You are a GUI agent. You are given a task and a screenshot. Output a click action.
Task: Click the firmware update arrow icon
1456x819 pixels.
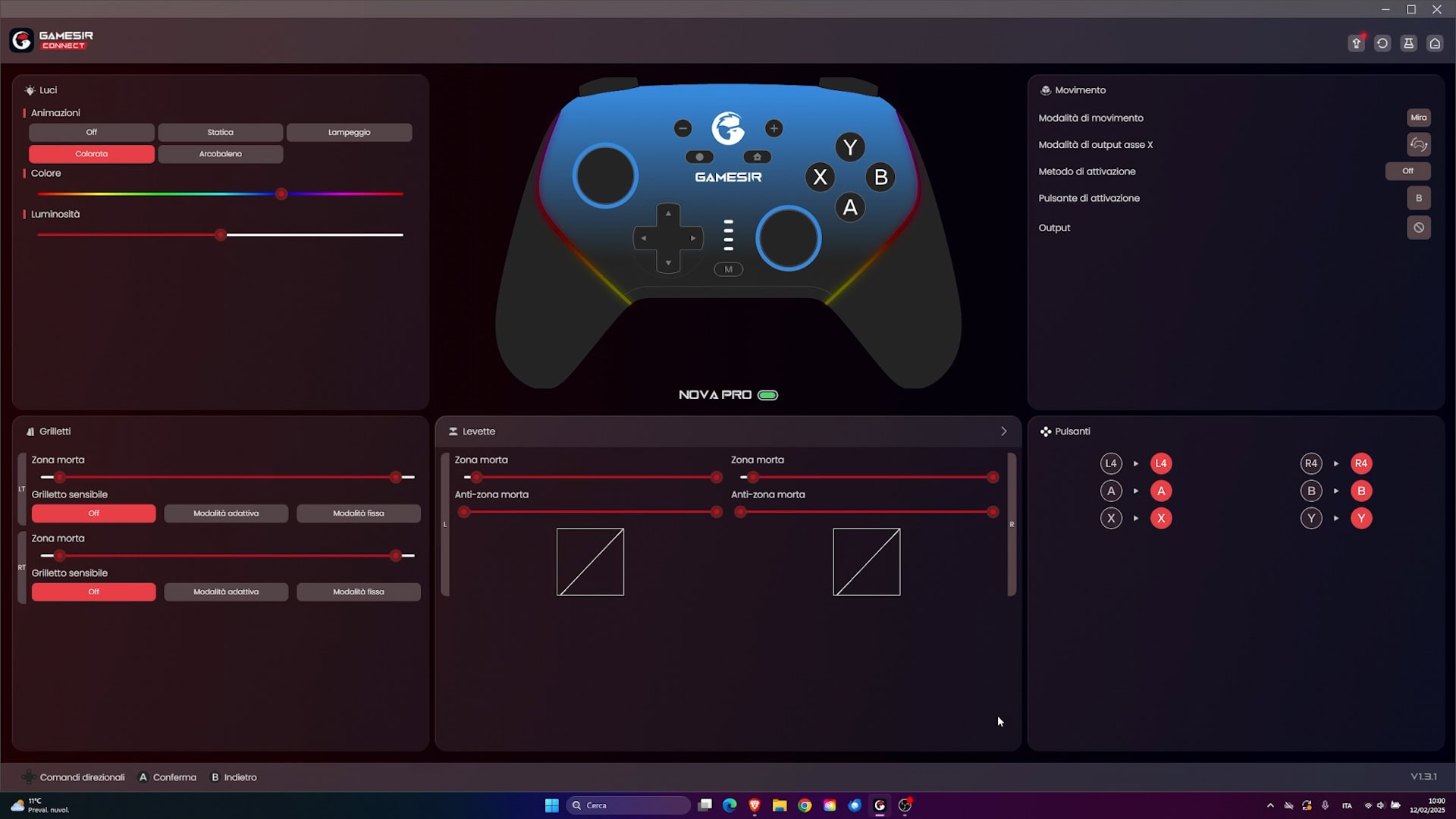coord(1356,43)
